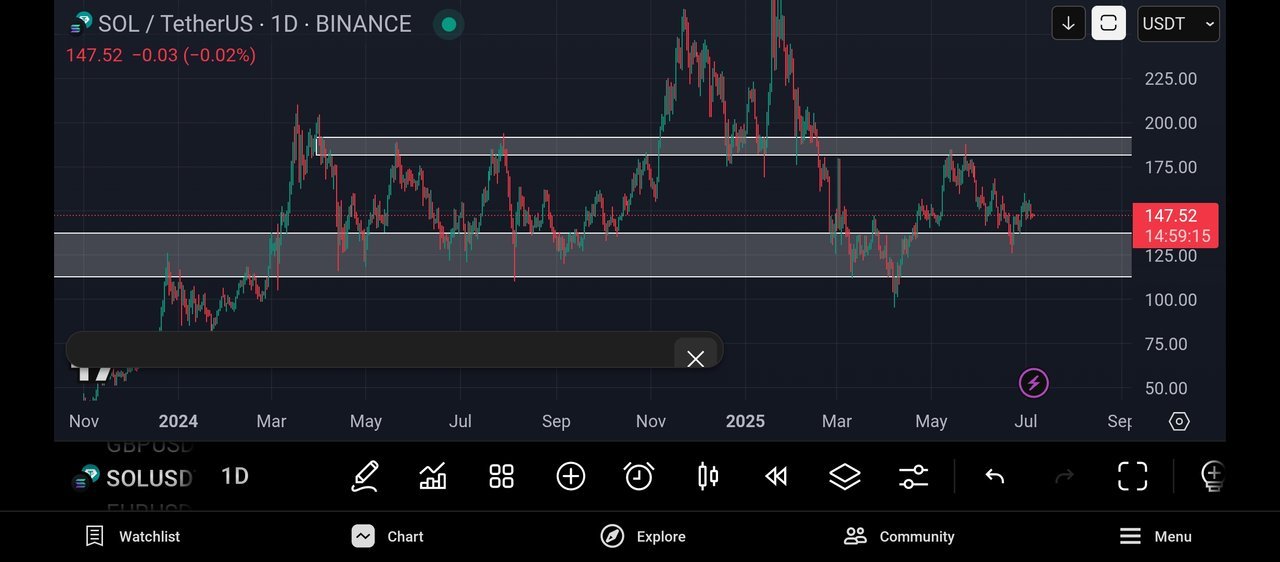
Task: Select the upper resistance zone rectangle
Action: tap(724, 146)
